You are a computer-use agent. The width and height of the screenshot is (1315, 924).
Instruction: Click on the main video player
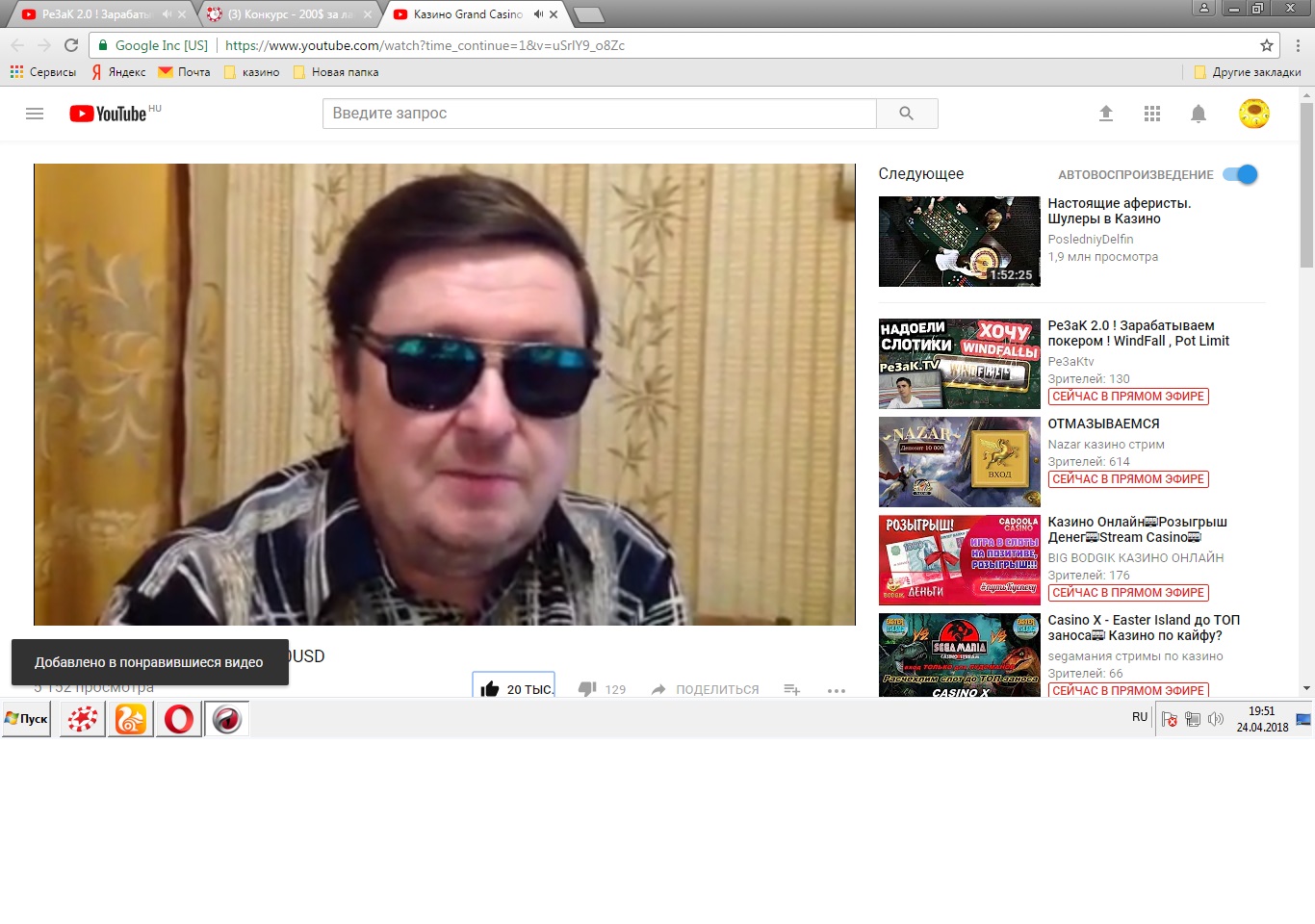click(445, 395)
